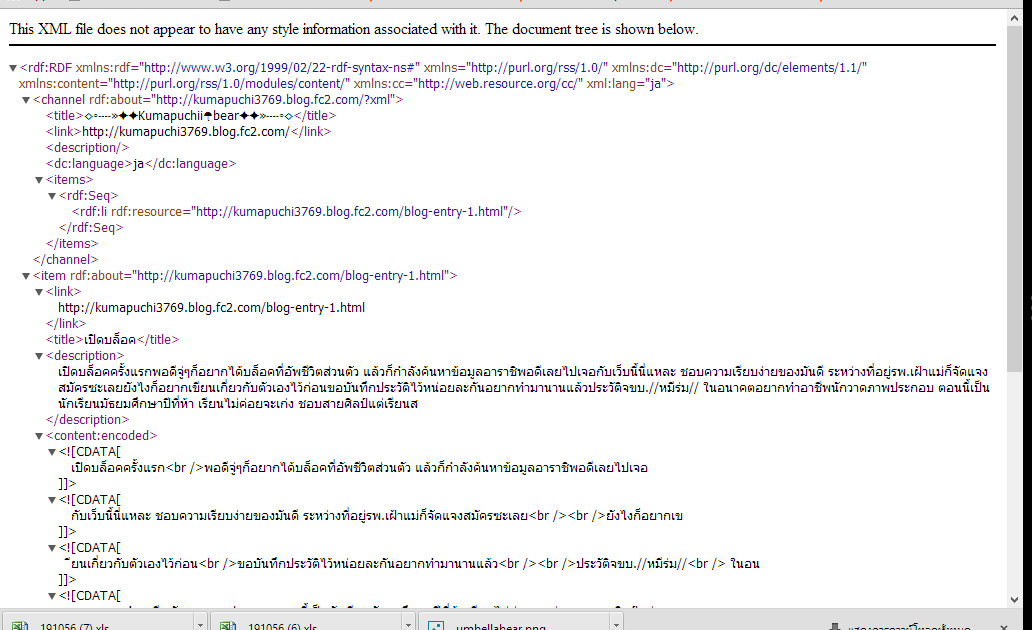Screen dimensions: 1032x630
Task: Click the empty description tag line
Action: click(x=88, y=147)
